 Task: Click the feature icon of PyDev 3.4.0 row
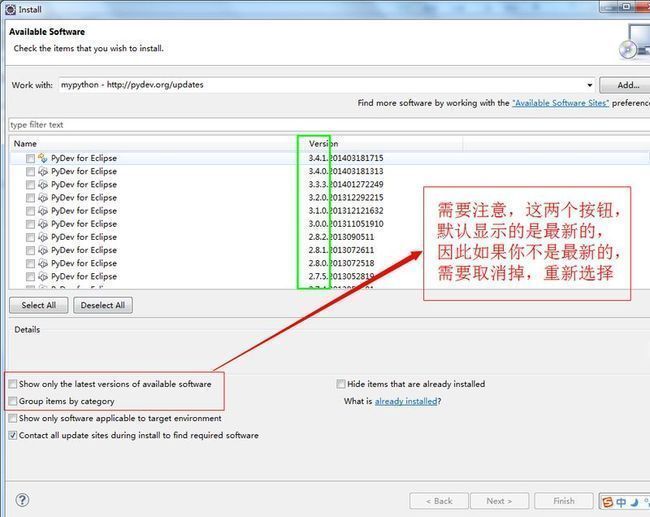point(43,171)
